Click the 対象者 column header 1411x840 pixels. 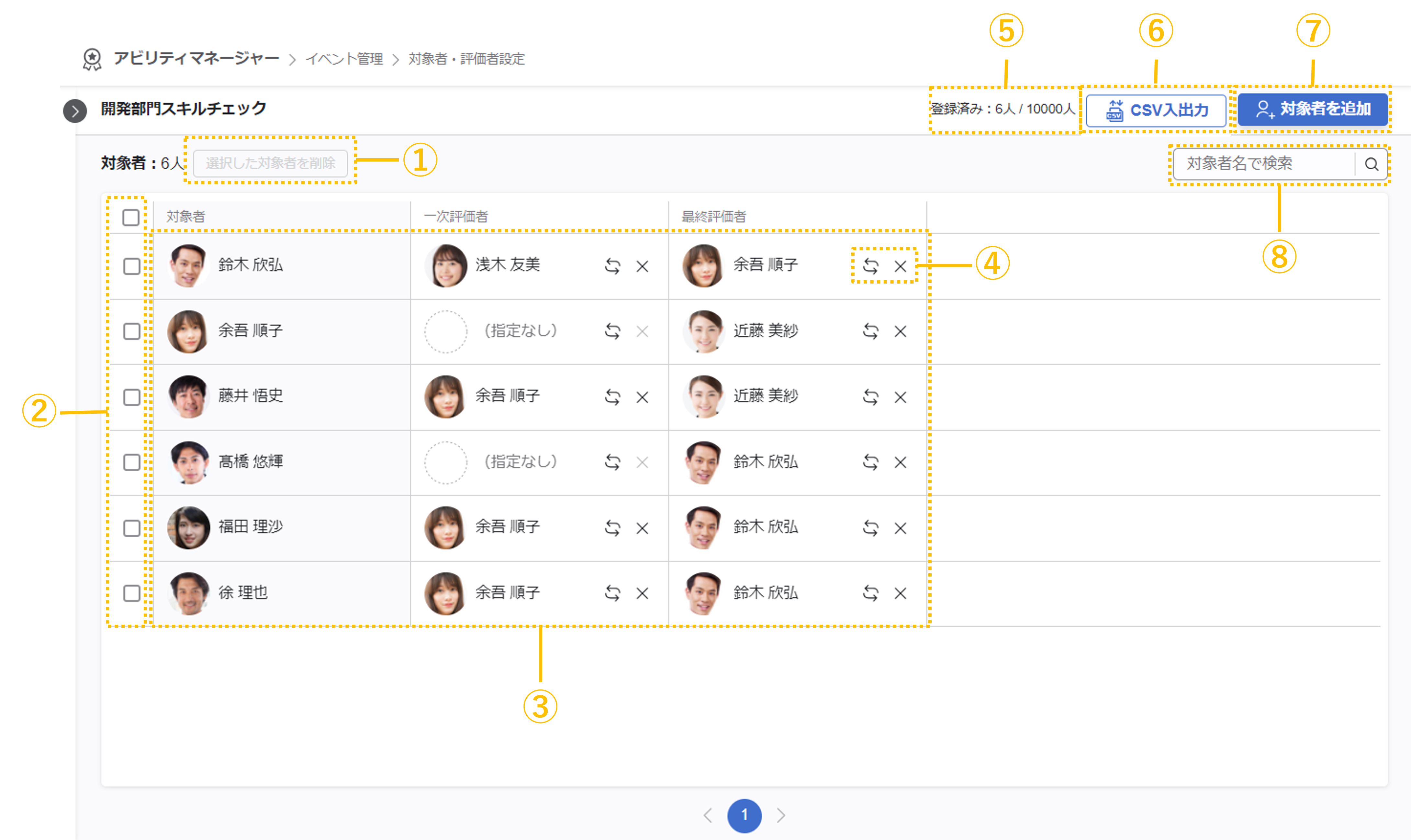[x=186, y=217]
